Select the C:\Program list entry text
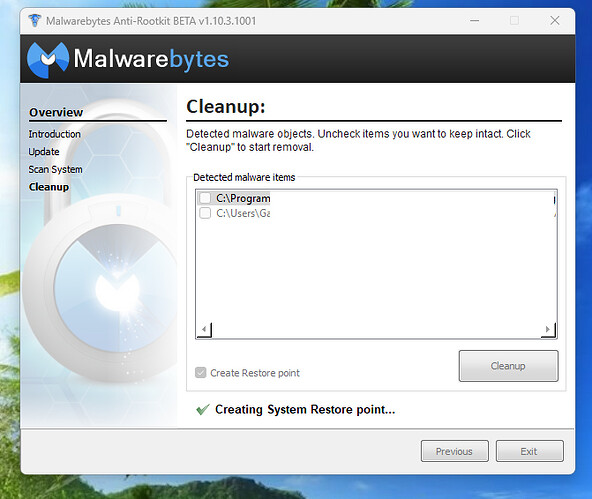The height and width of the screenshot is (499, 592). coord(243,198)
